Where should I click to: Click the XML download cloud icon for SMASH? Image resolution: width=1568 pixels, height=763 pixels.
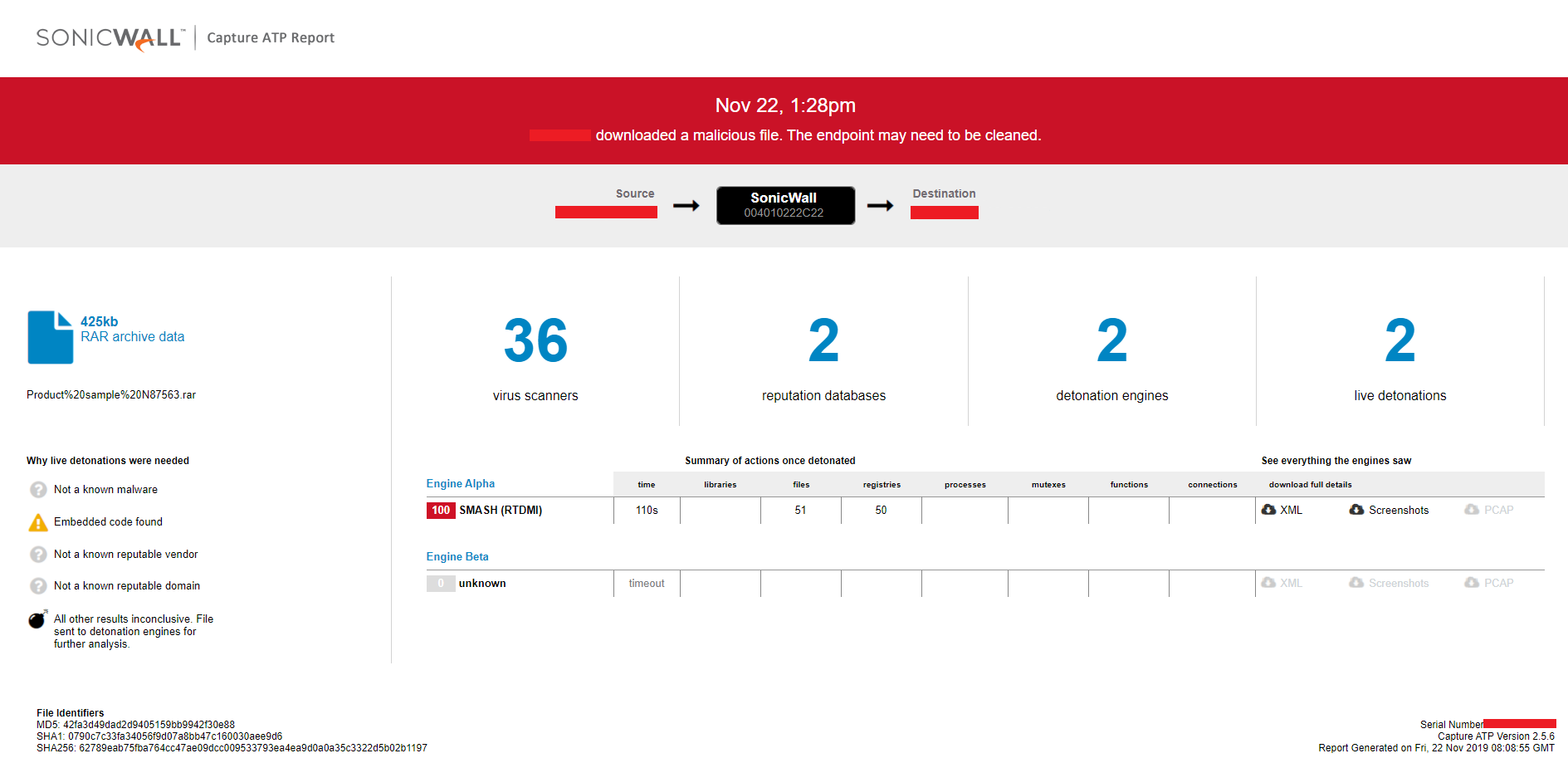click(1268, 510)
